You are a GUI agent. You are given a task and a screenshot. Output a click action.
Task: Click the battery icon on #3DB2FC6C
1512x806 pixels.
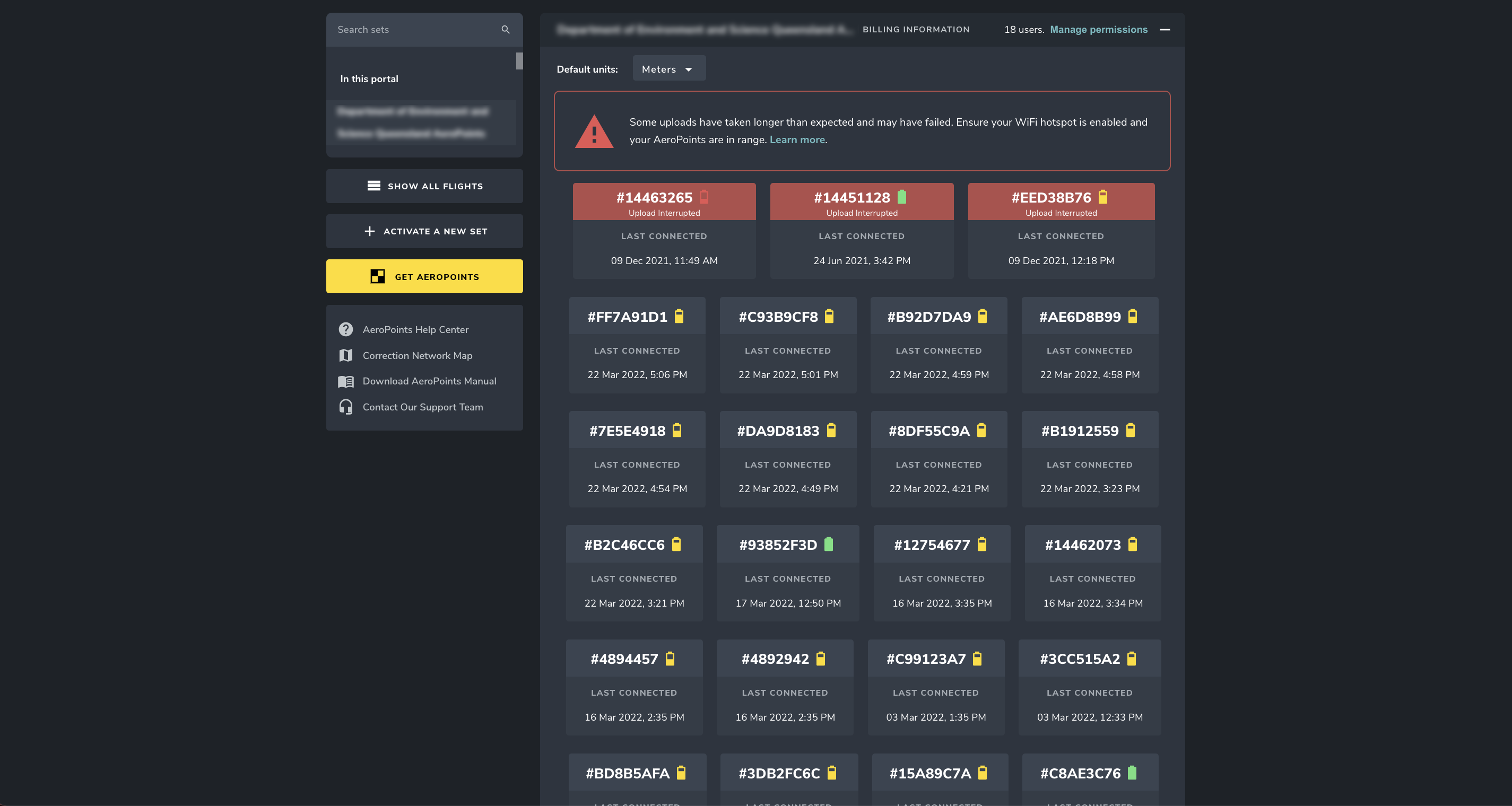(832, 773)
